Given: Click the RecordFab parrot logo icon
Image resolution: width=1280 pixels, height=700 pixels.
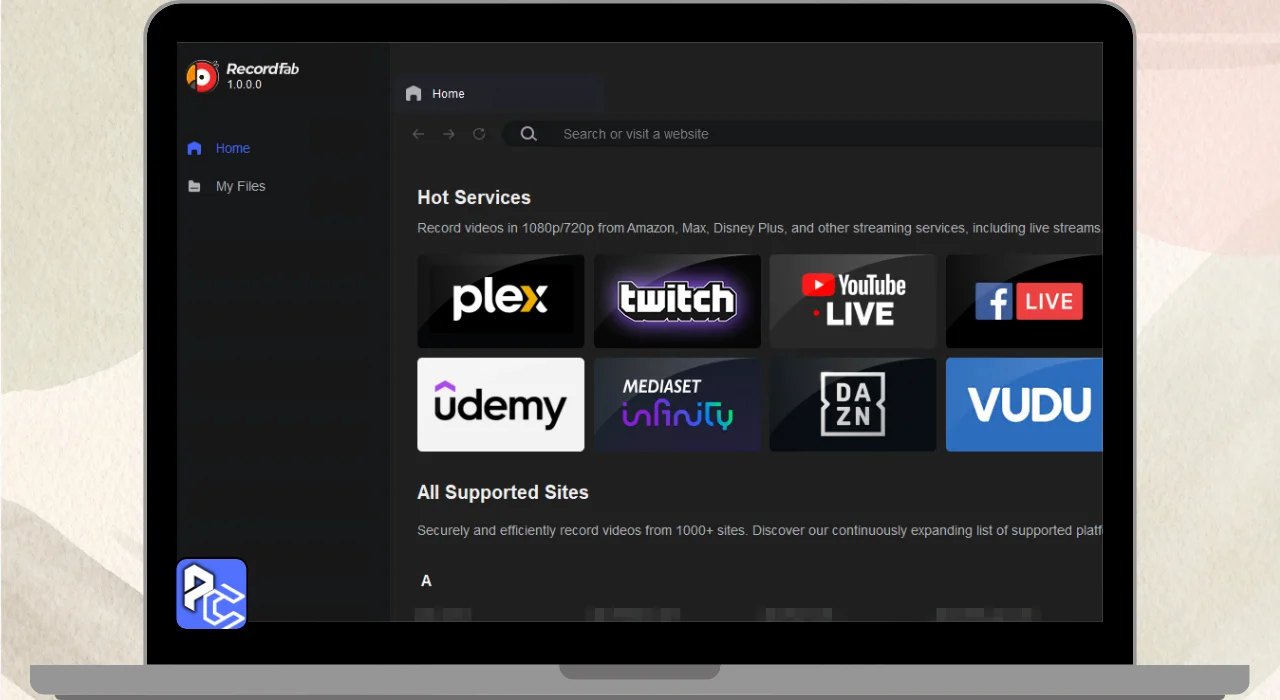Looking at the screenshot, I should point(202,77).
